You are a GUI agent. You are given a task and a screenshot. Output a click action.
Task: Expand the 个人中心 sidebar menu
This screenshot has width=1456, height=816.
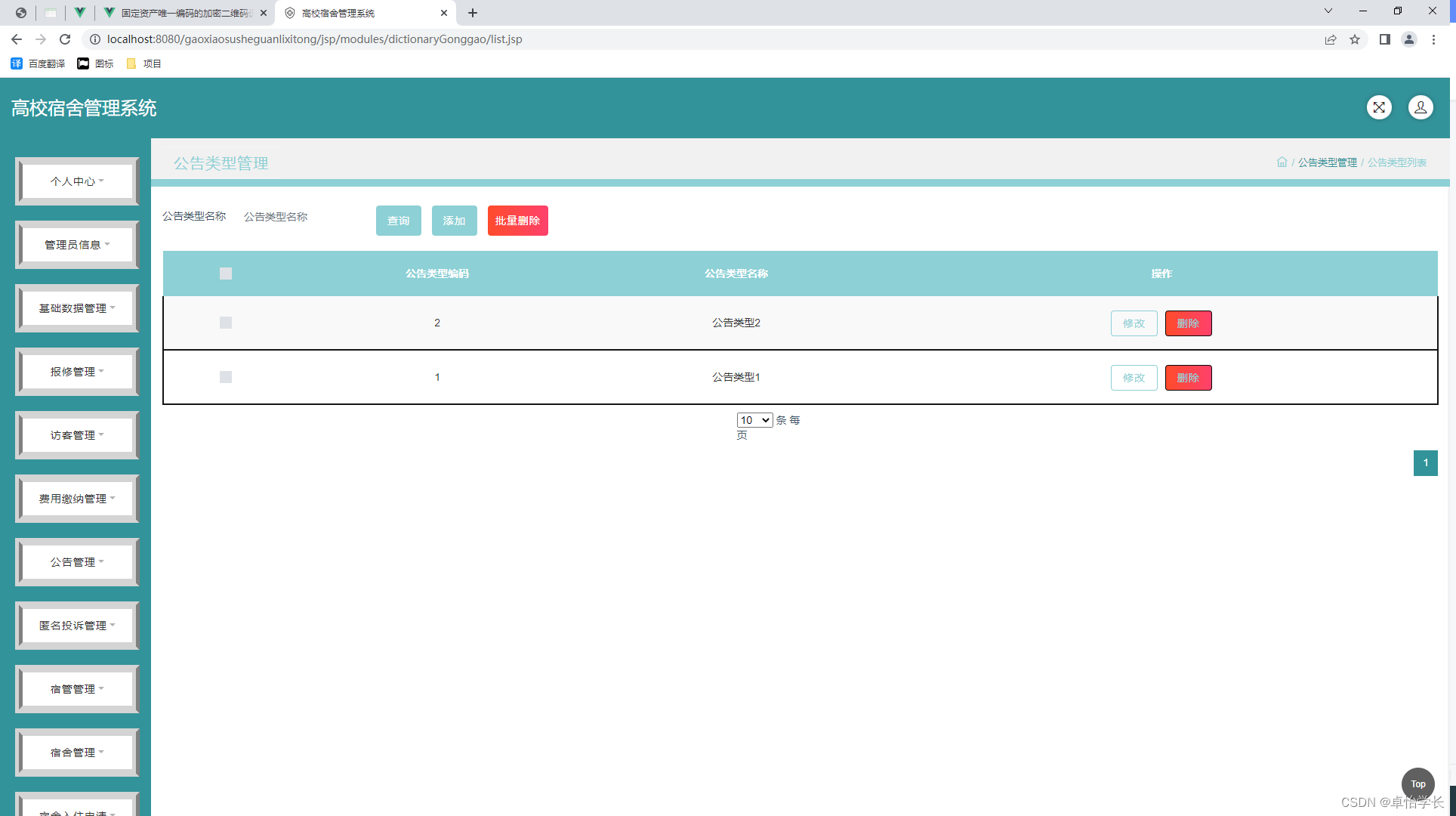77,181
